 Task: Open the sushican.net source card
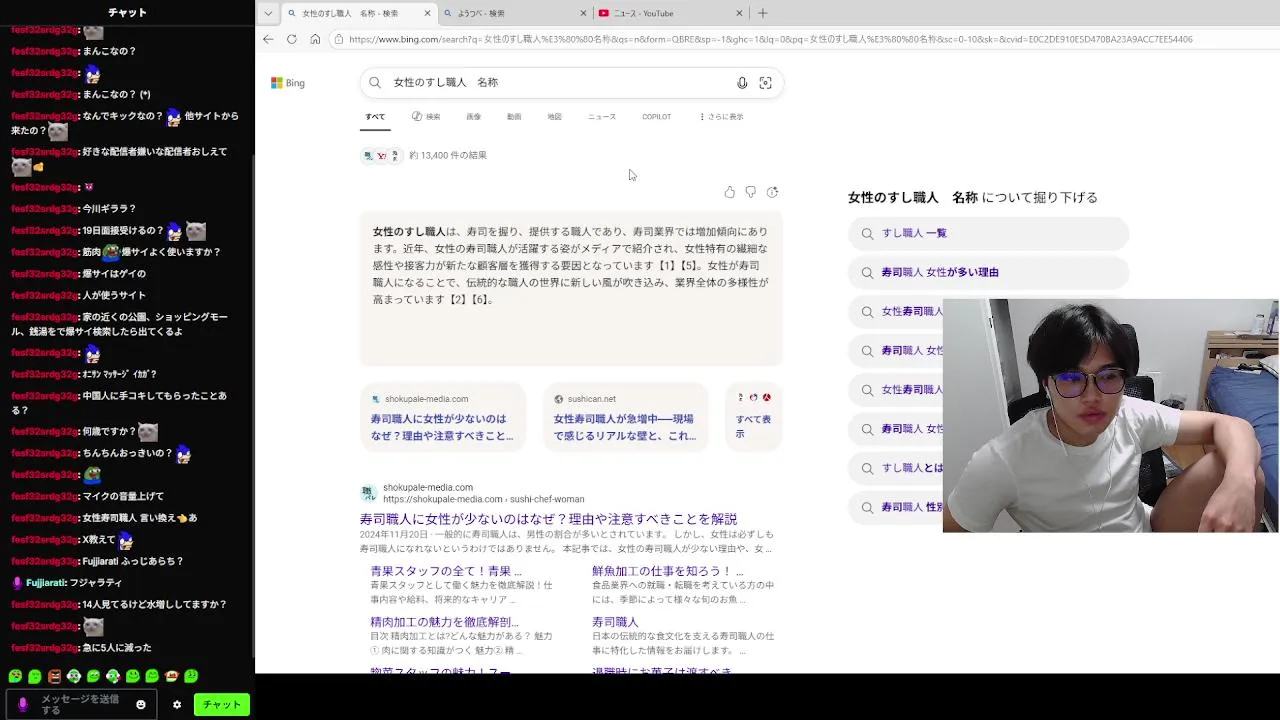(x=626, y=417)
